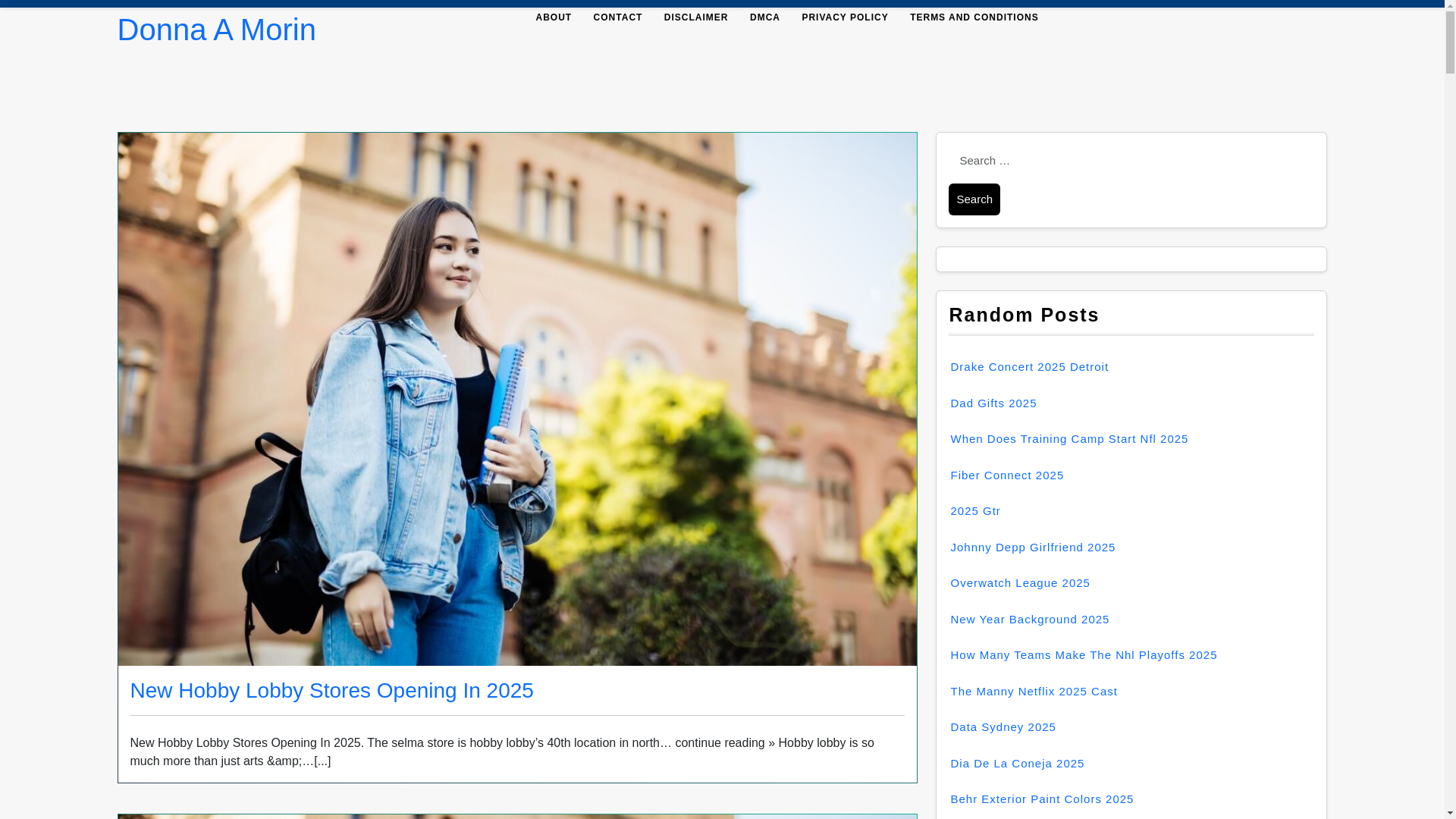Open Behr Exterior Paint Colors 2025 post
1456x819 pixels.
point(1042,799)
